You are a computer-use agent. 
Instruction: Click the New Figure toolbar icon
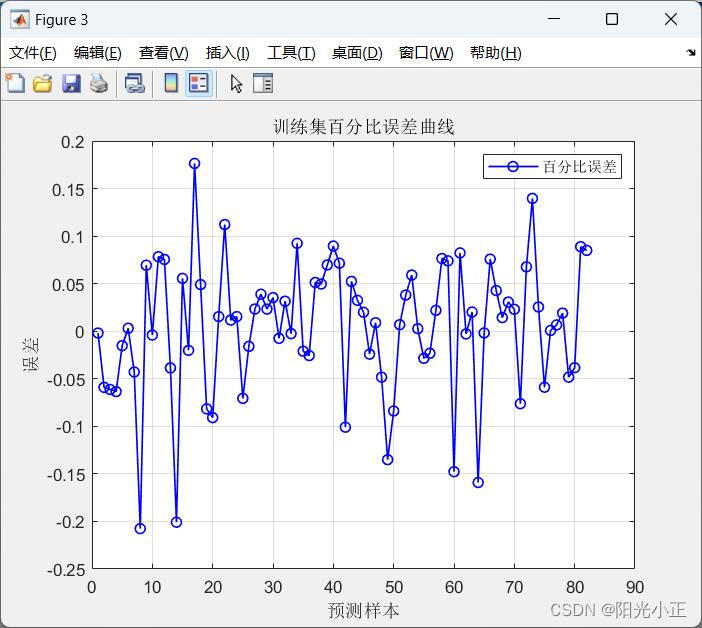(x=16, y=83)
